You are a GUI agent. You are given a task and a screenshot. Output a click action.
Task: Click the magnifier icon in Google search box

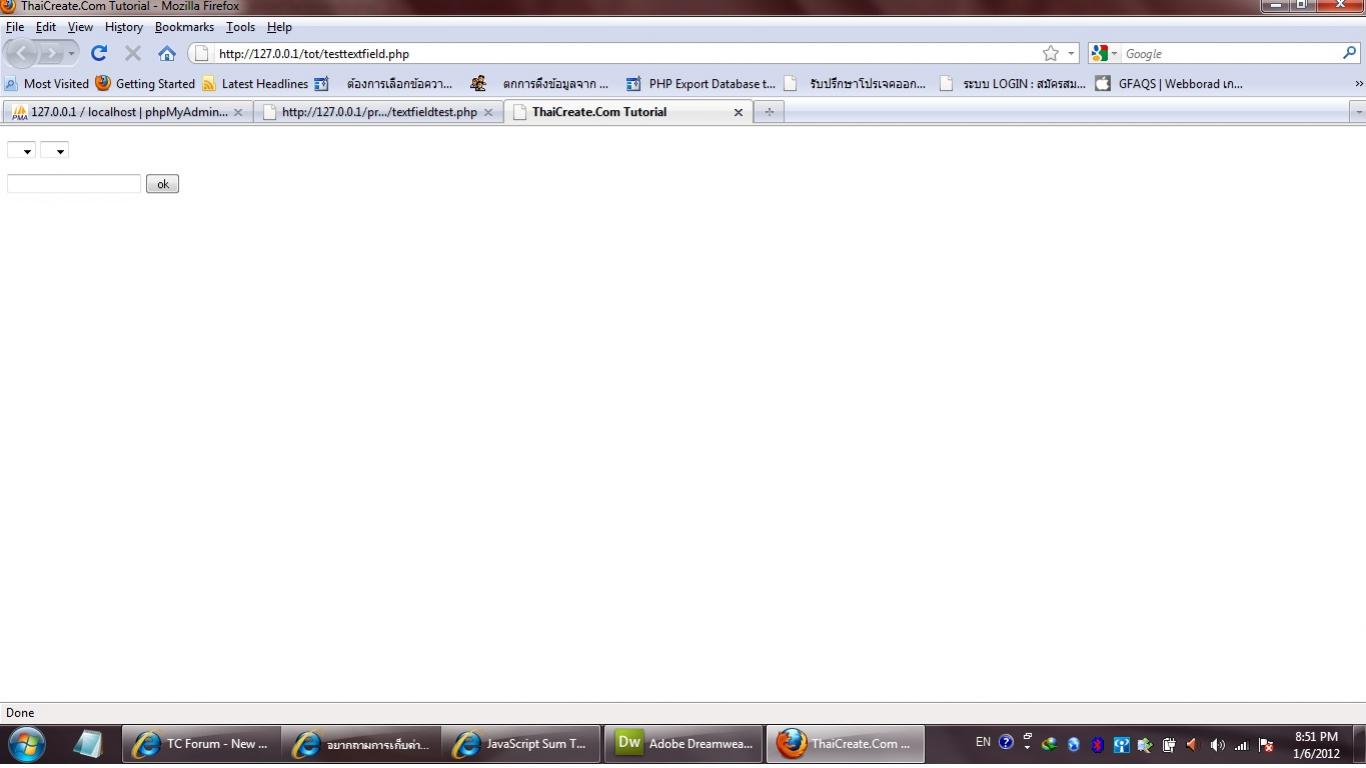1350,54
